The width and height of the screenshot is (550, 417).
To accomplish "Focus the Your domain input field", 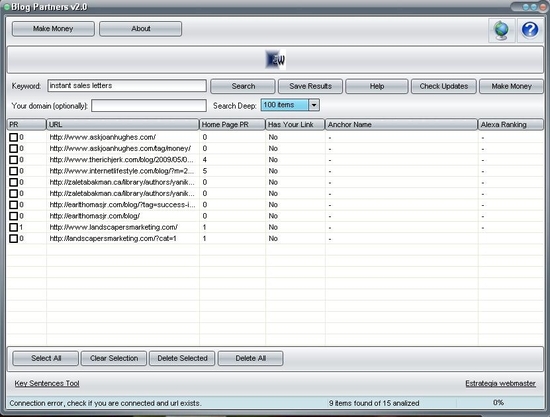I will click(x=149, y=106).
